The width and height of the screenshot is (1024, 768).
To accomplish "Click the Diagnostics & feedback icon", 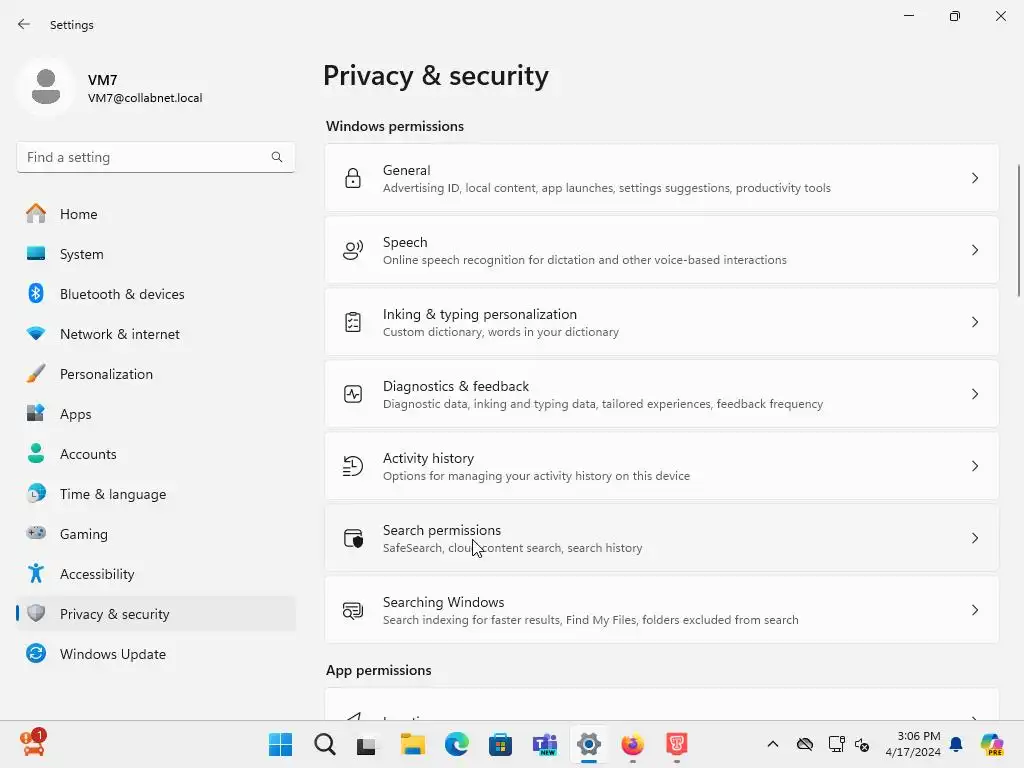I will click(353, 394).
